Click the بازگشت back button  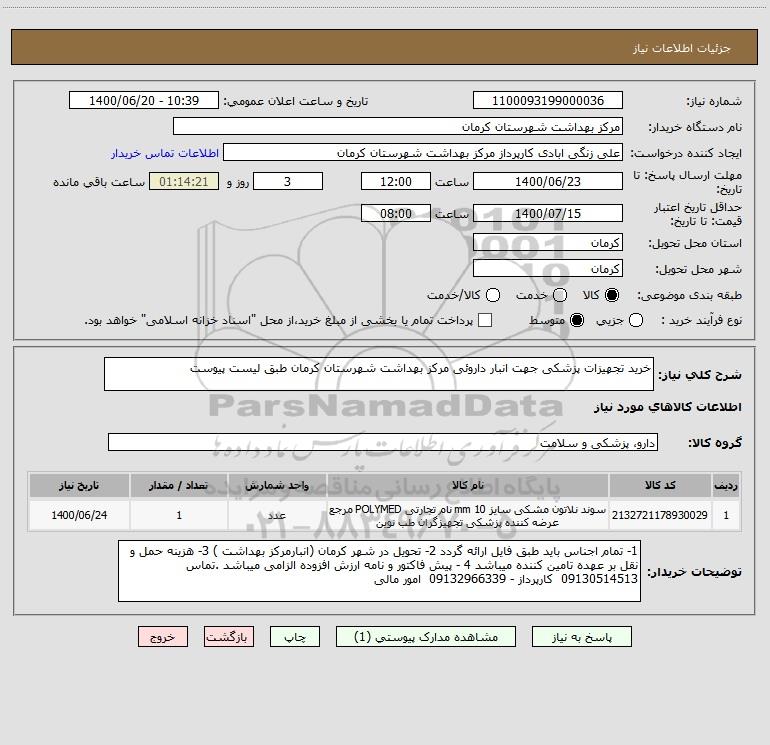[229, 637]
